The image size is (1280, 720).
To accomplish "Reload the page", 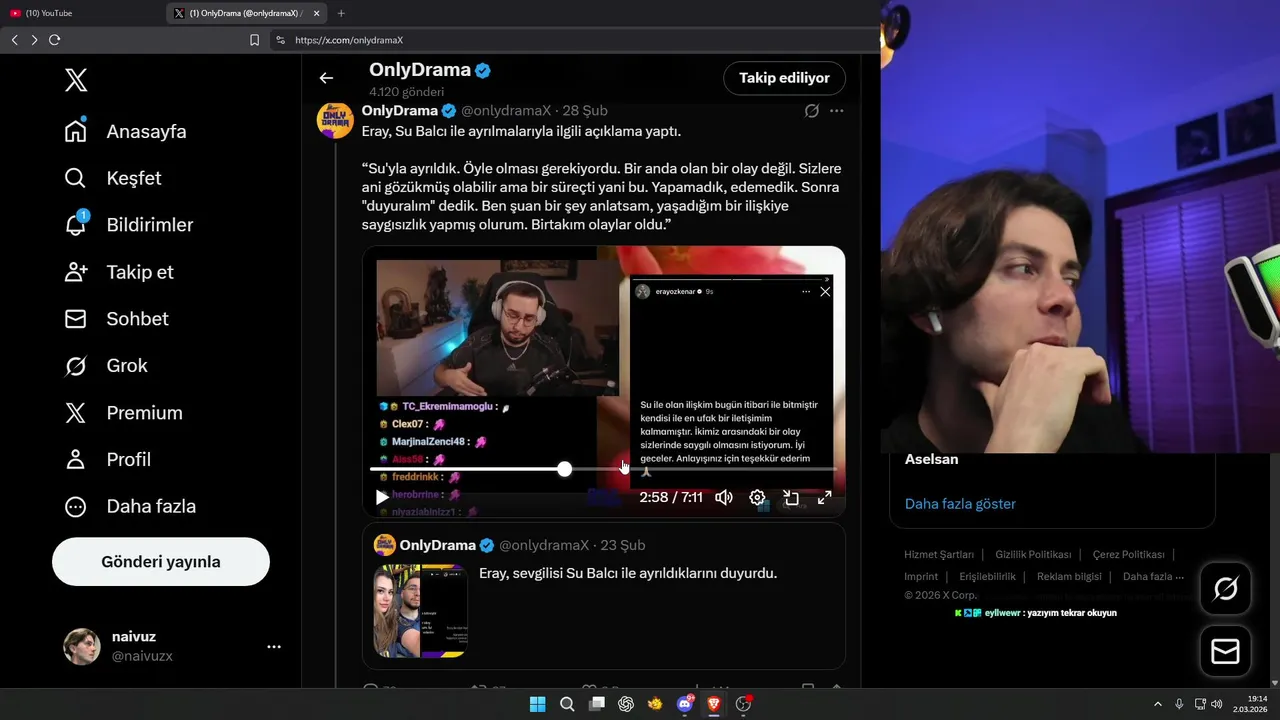I will [x=54, y=40].
